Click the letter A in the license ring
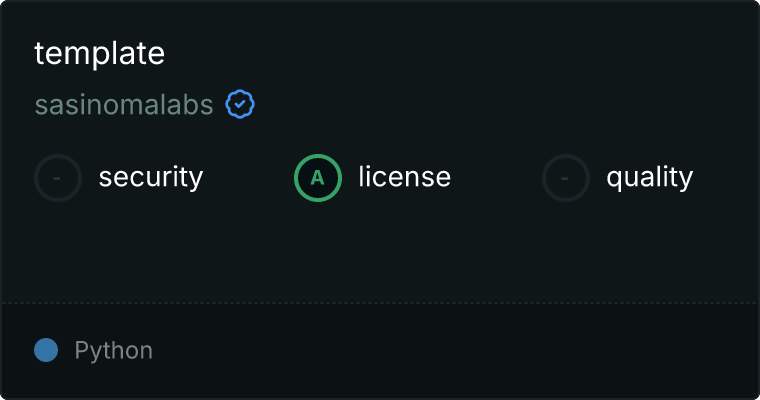The image size is (760, 400). click(x=317, y=178)
